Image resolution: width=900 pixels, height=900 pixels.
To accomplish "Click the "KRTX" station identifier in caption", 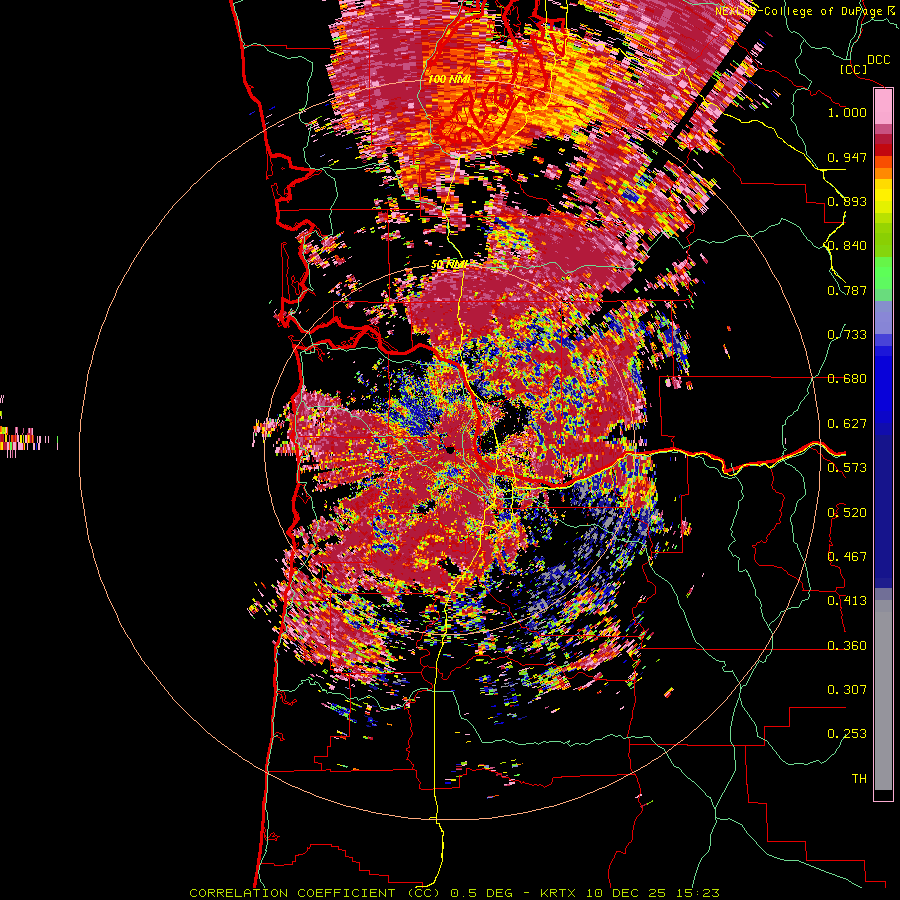I will 560,893.
